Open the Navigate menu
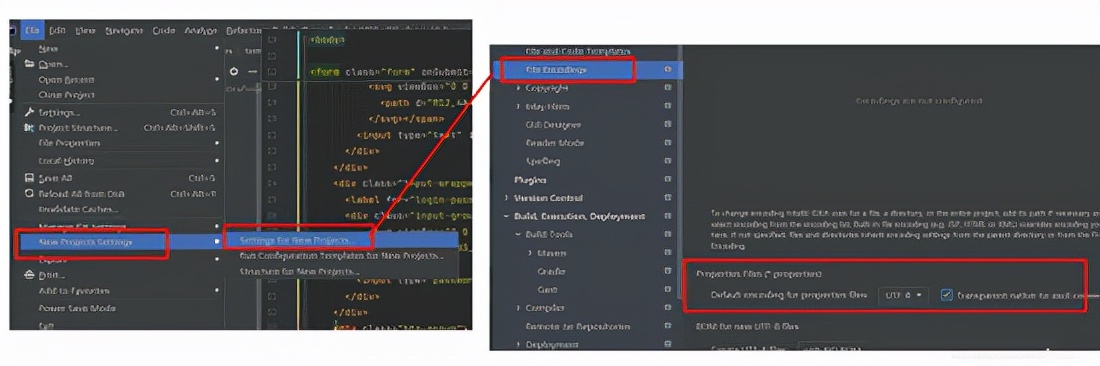This screenshot has height=366, width=1100. [124, 31]
